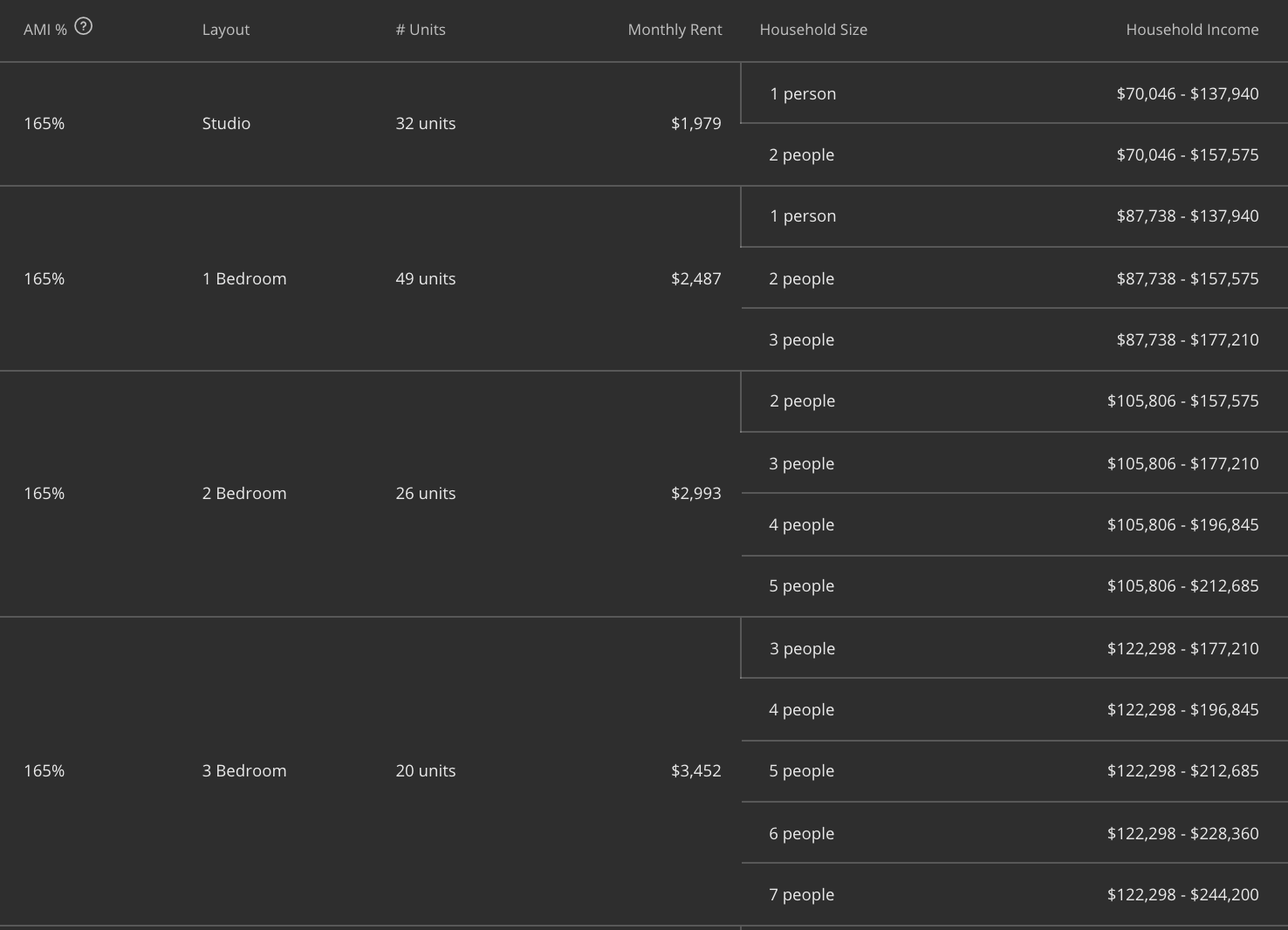Click the # Units column header
The image size is (1288, 930).
(x=421, y=30)
